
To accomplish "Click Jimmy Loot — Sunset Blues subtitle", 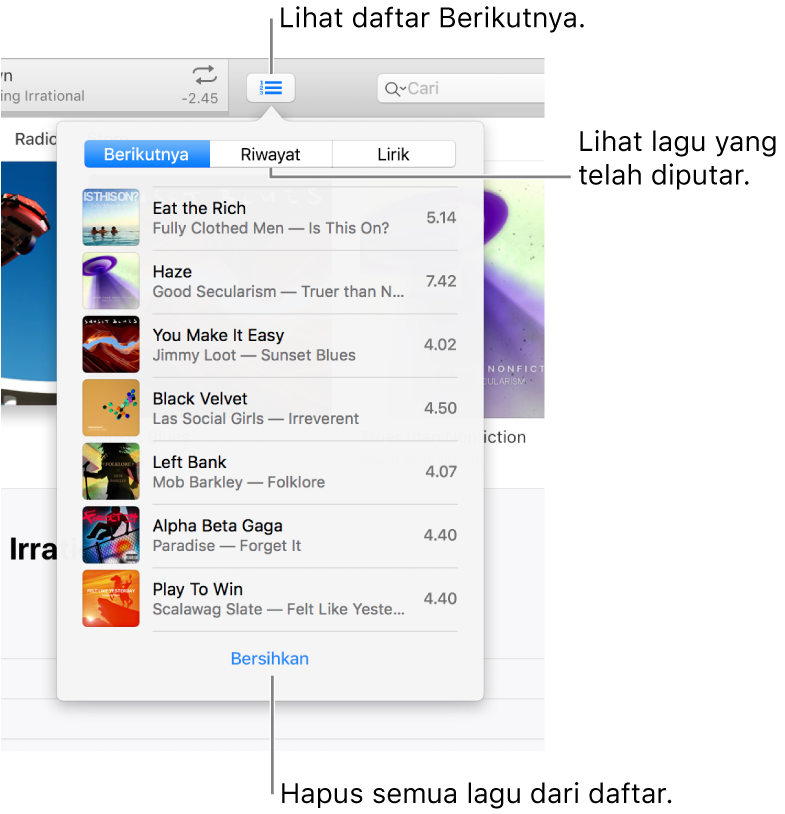I will click(254, 355).
